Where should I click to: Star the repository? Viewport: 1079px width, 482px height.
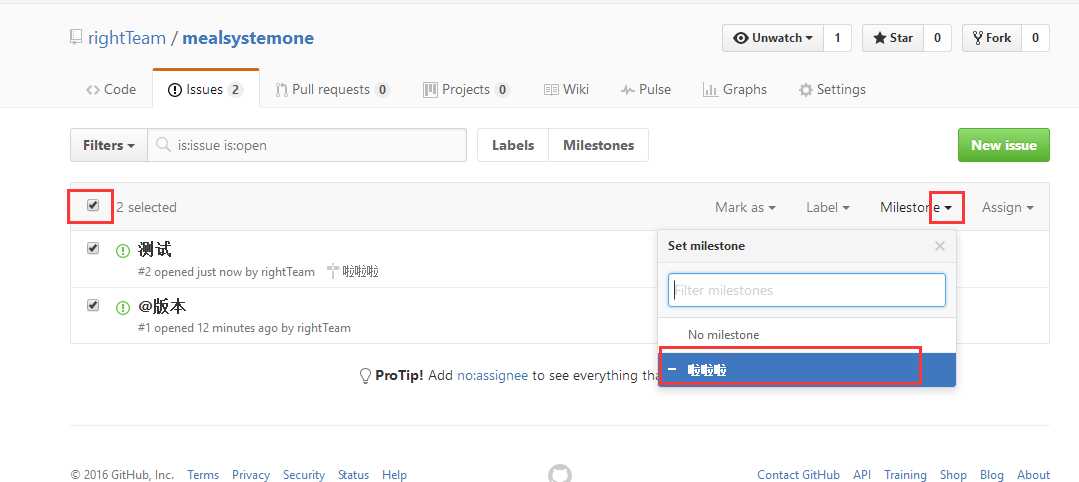[x=893, y=38]
